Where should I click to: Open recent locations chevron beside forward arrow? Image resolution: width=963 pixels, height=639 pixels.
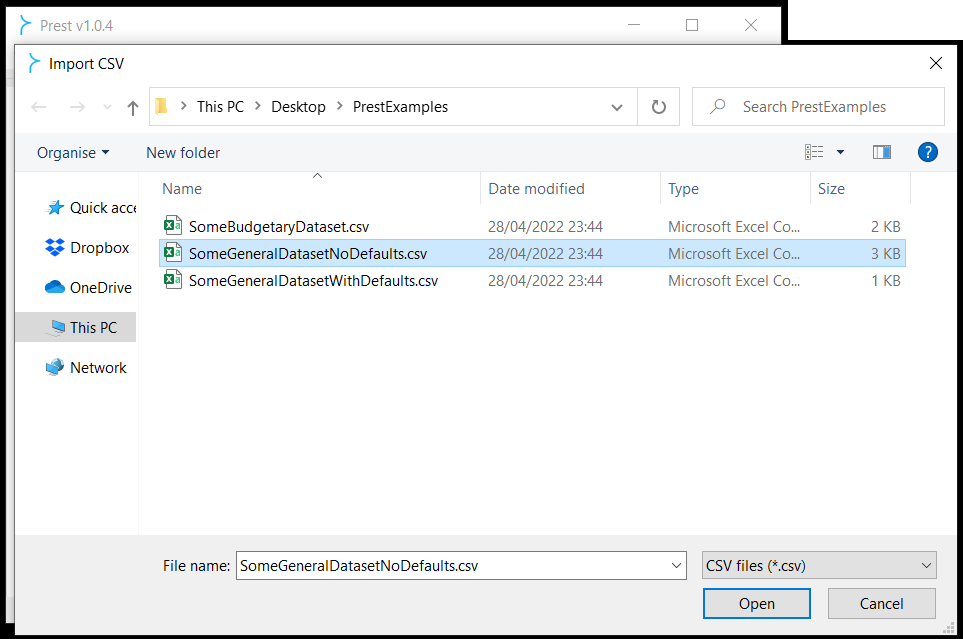pyautogui.click(x=107, y=108)
